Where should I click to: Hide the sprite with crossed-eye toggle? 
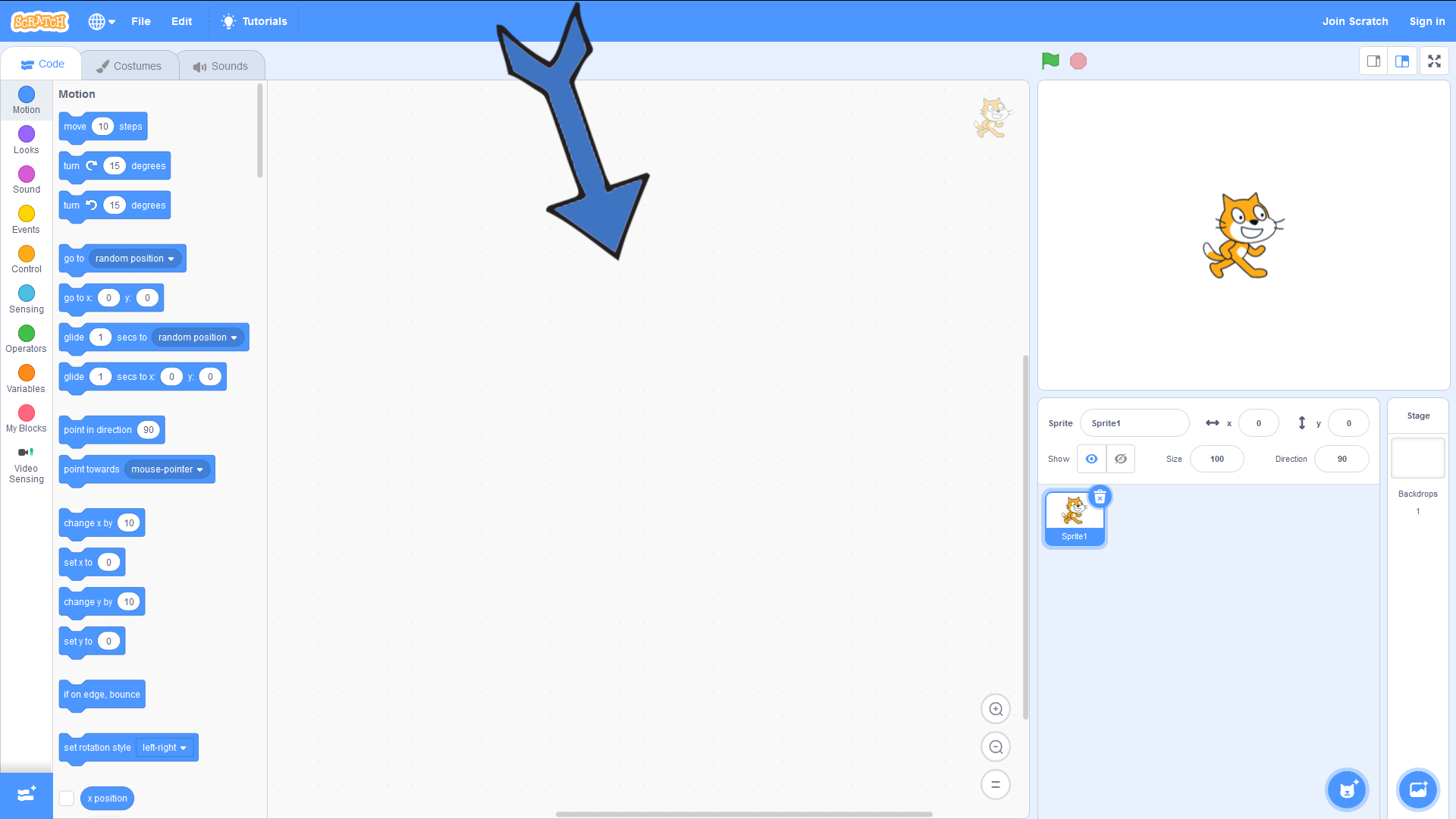[x=1120, y=459]
